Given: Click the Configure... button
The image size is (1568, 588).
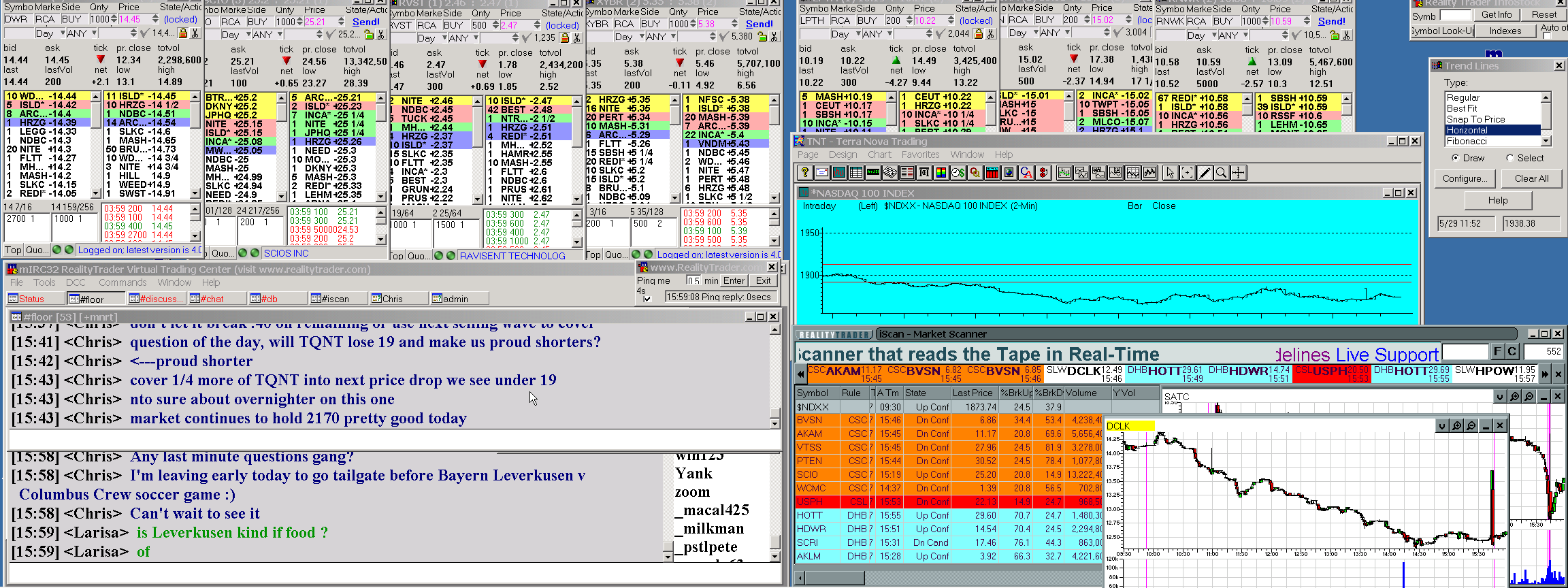Looking at the screenshot, I should (x=1464, y=178).
